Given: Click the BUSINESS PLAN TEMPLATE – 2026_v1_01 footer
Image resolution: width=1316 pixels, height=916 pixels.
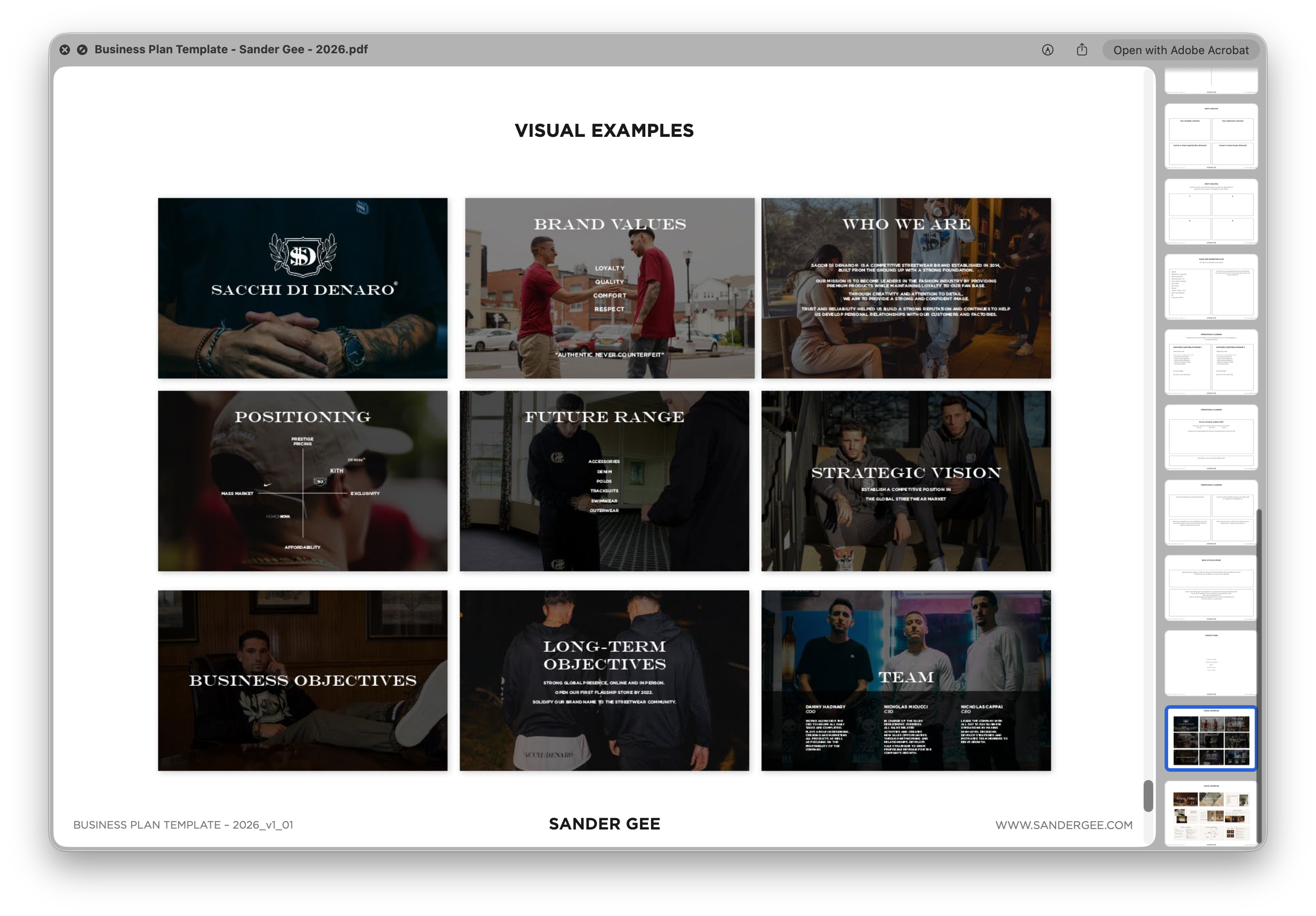Looking at the screenshot, I should (183, 825).
